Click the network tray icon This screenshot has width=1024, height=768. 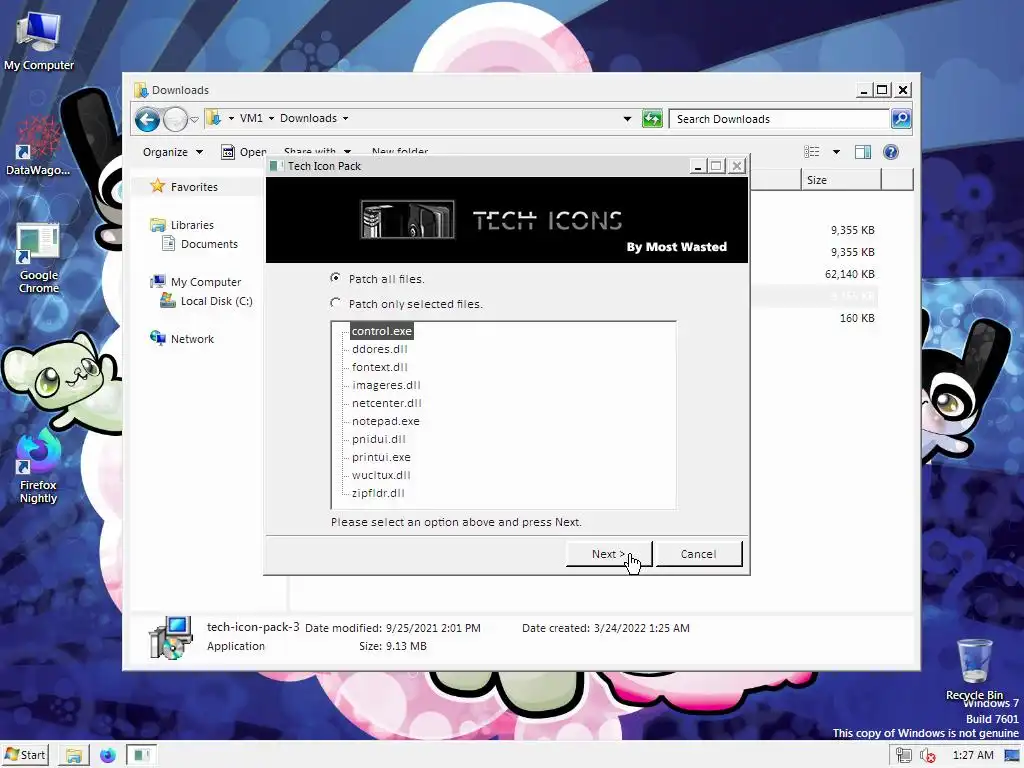click(x=904, y=756)
